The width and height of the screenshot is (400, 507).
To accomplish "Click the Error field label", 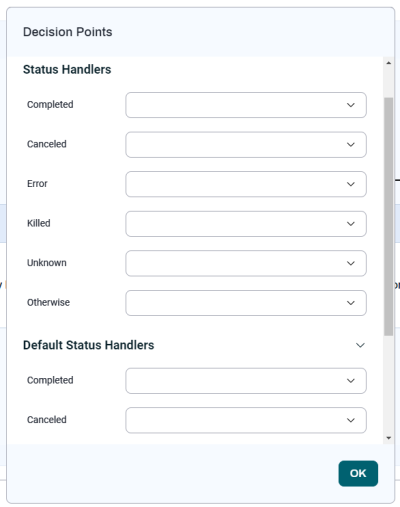I will [37, 184].
